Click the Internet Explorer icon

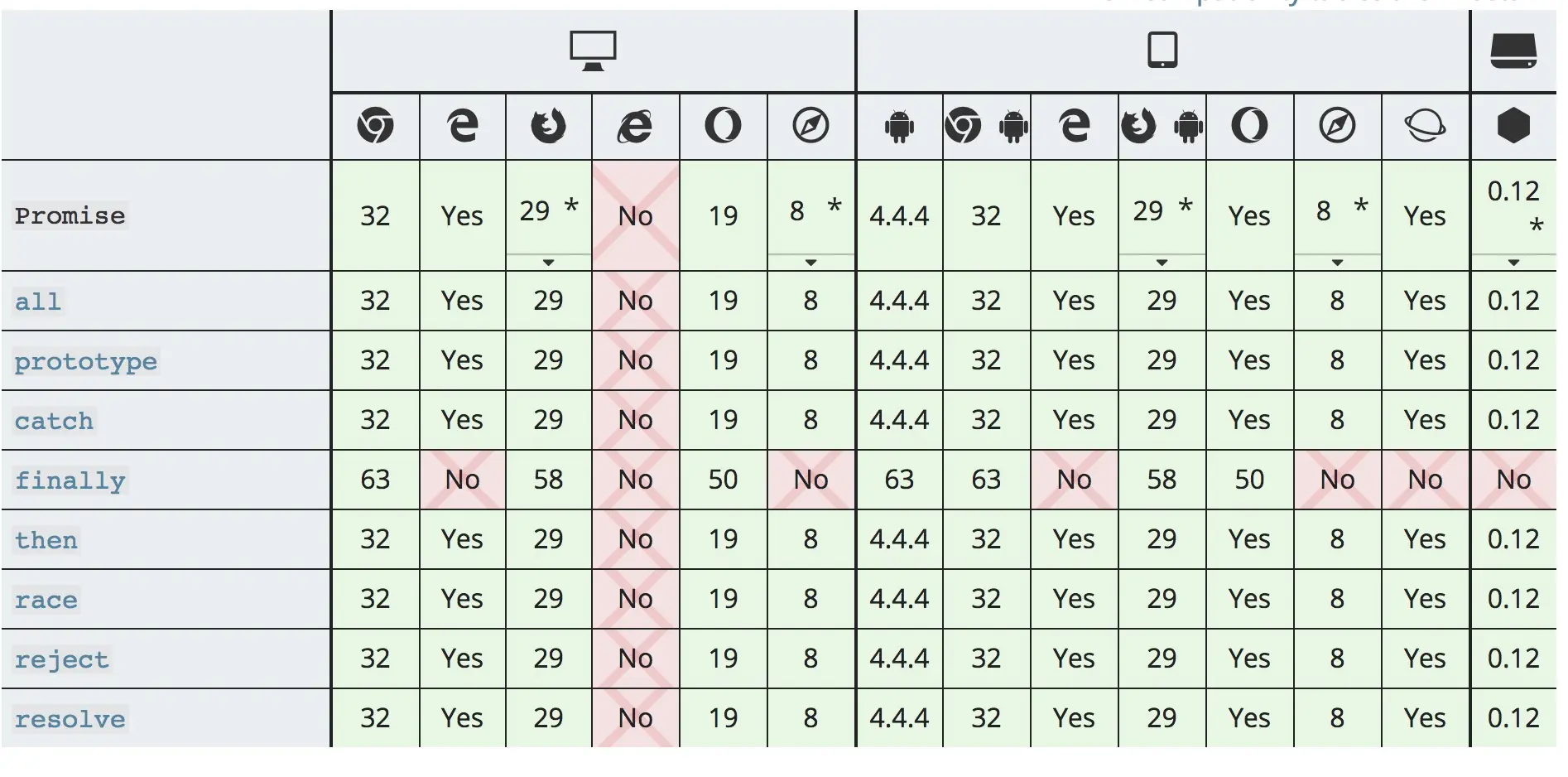coord(635,126)
